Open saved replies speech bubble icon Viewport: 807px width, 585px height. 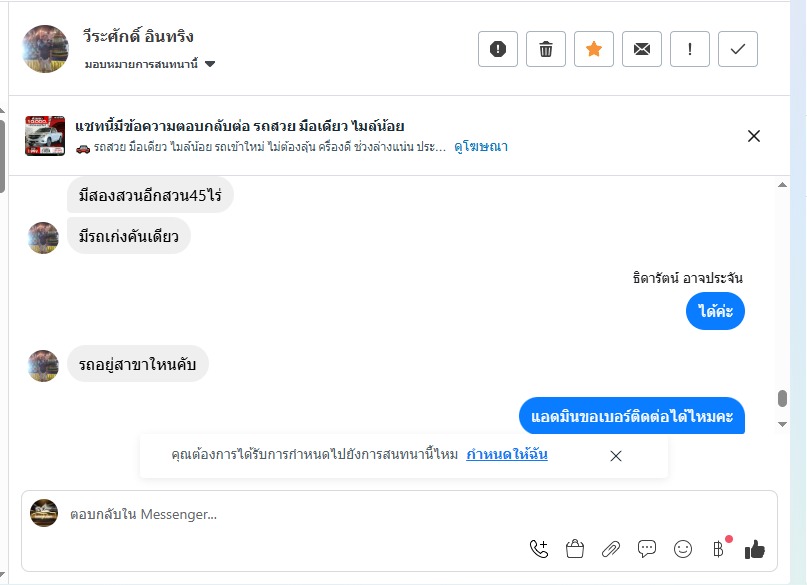click(647, 548)
